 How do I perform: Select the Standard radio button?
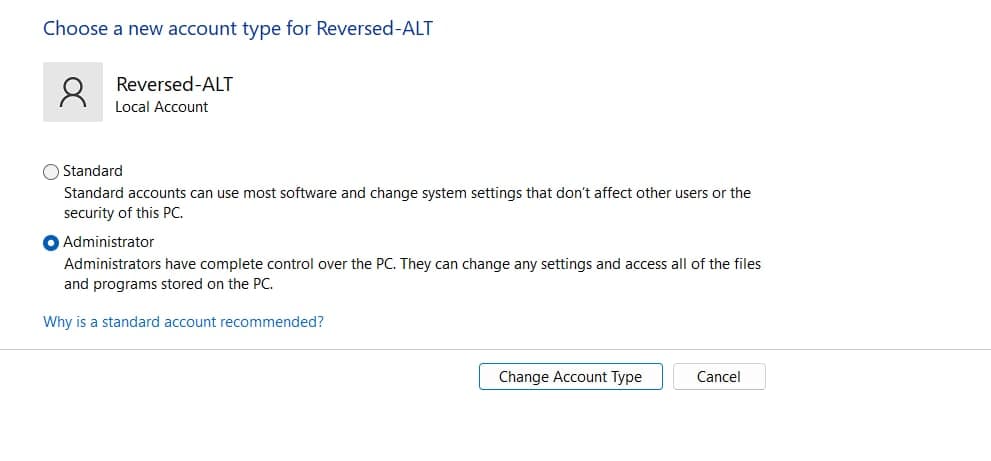pos(51,171)
